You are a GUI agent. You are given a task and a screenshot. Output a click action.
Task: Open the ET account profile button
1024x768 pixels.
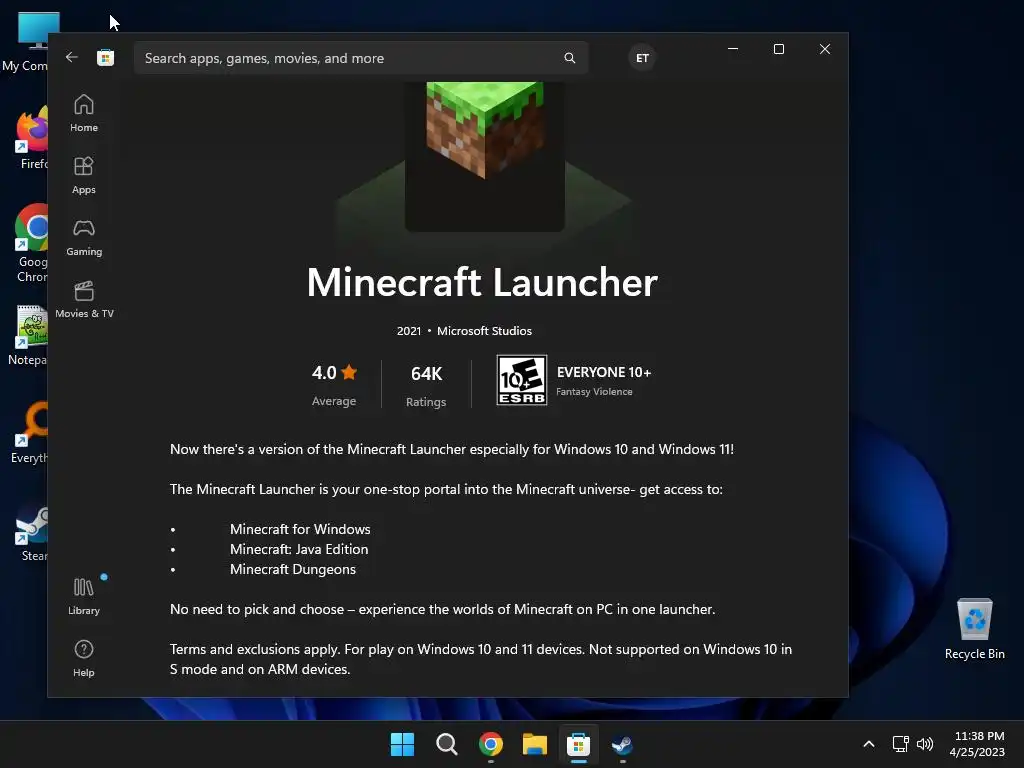point(642,58)
